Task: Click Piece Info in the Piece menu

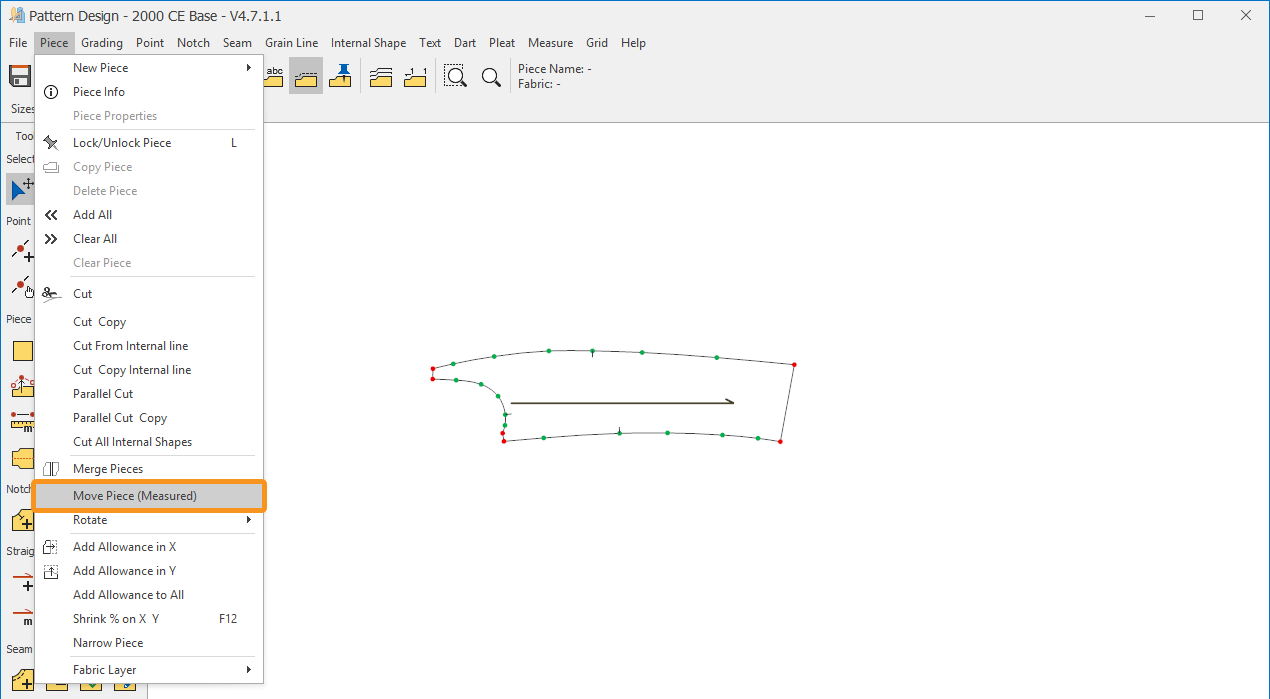Action: pos(99,92)
